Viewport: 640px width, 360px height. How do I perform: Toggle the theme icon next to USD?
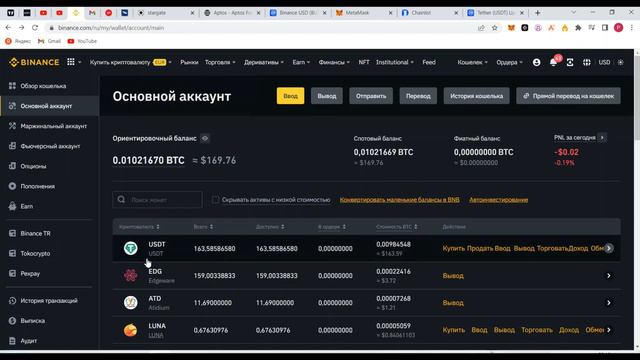(x=620, y=62)
